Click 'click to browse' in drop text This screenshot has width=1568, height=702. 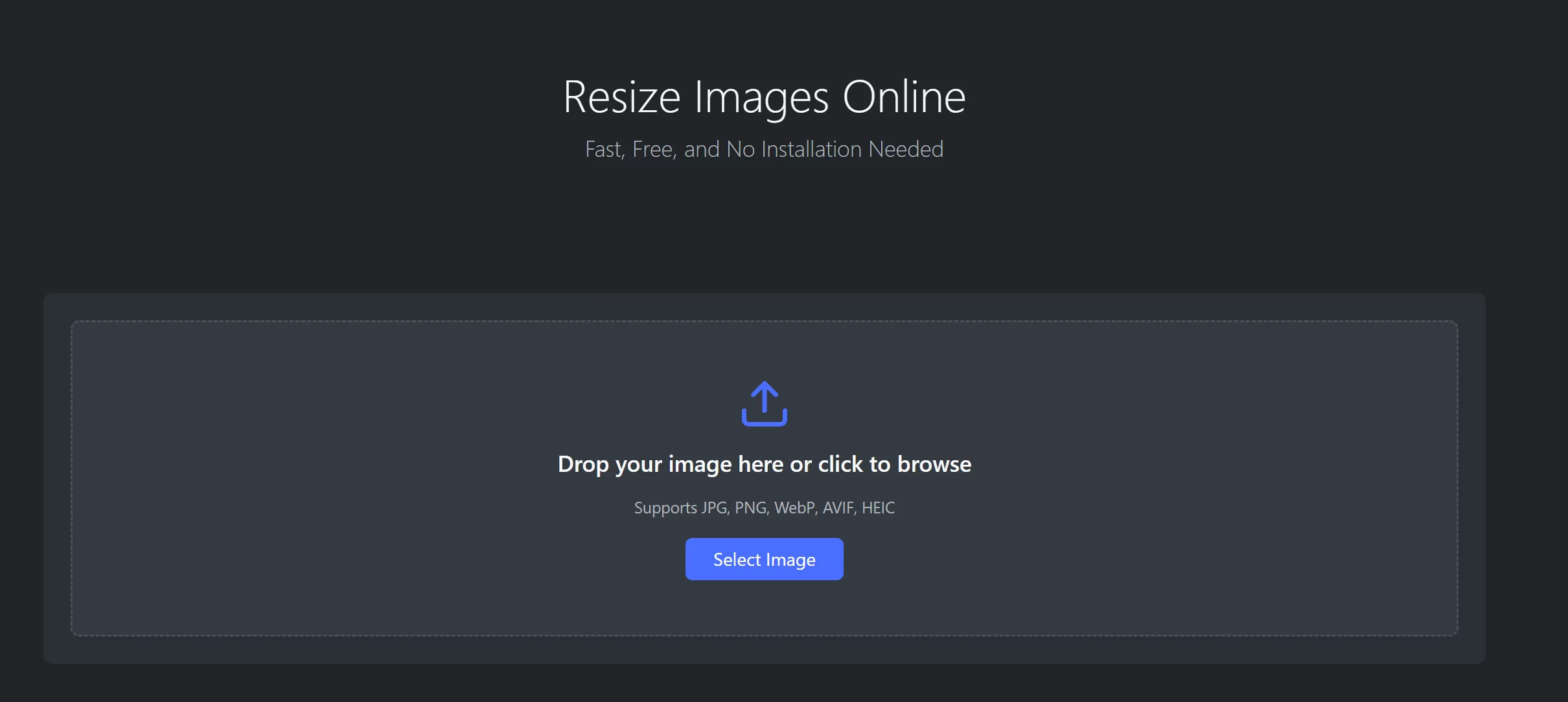tap(894, 464)
